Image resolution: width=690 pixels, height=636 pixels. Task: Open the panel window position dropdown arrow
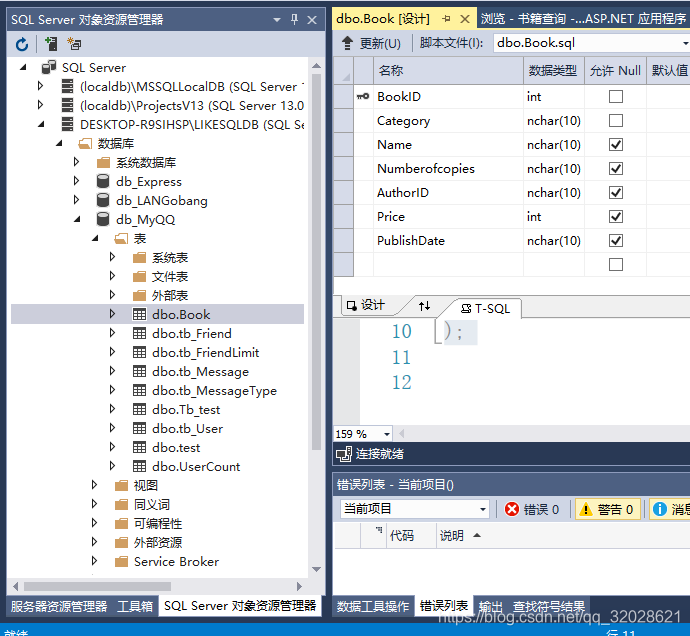point(277,20)
